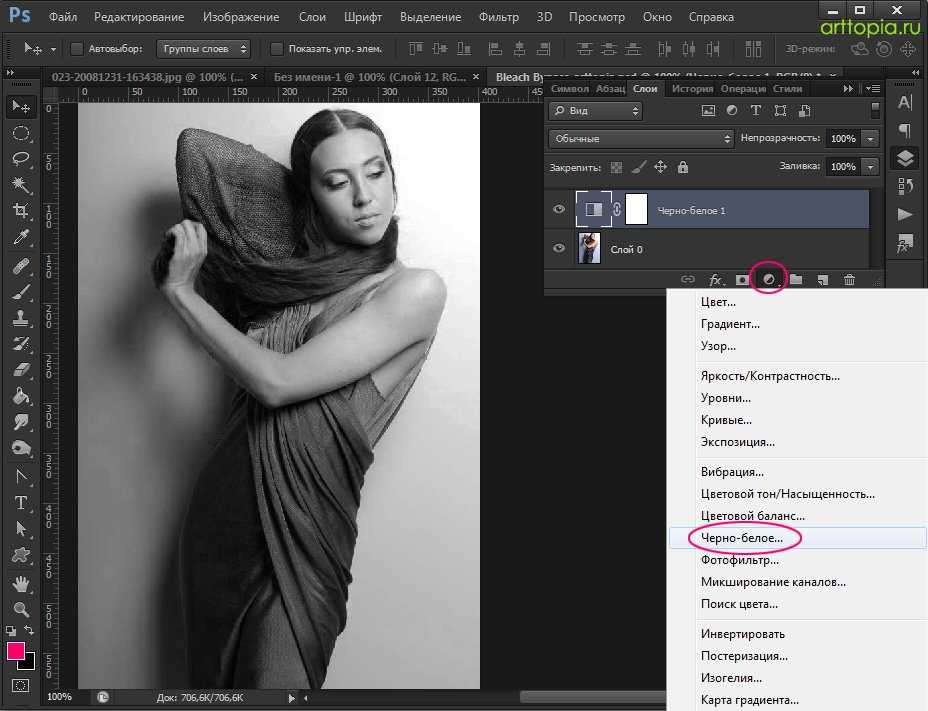Swap foreground and background colors

point(28,630)
